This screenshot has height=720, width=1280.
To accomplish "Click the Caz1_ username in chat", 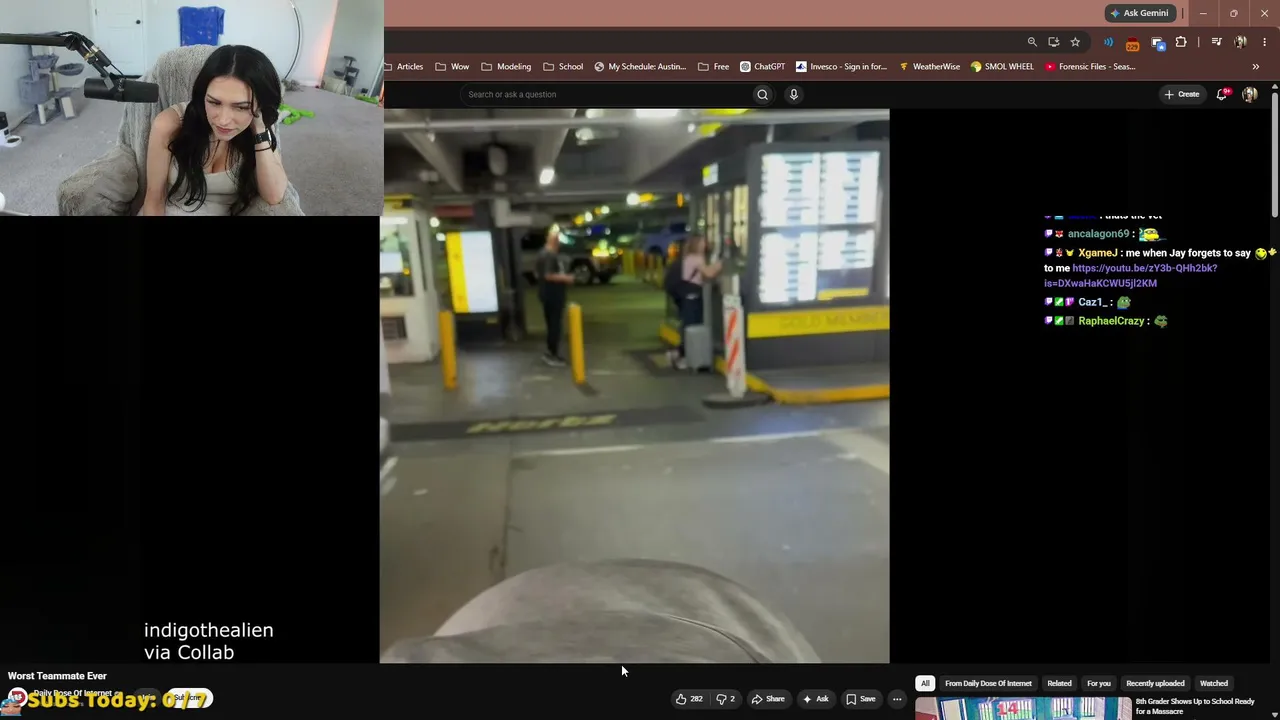I will tap(1094, 302).
